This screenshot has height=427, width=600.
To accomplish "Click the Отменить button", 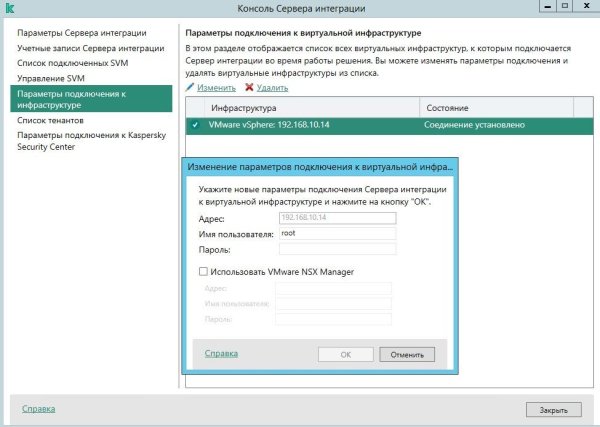I will tap(407, 354).
